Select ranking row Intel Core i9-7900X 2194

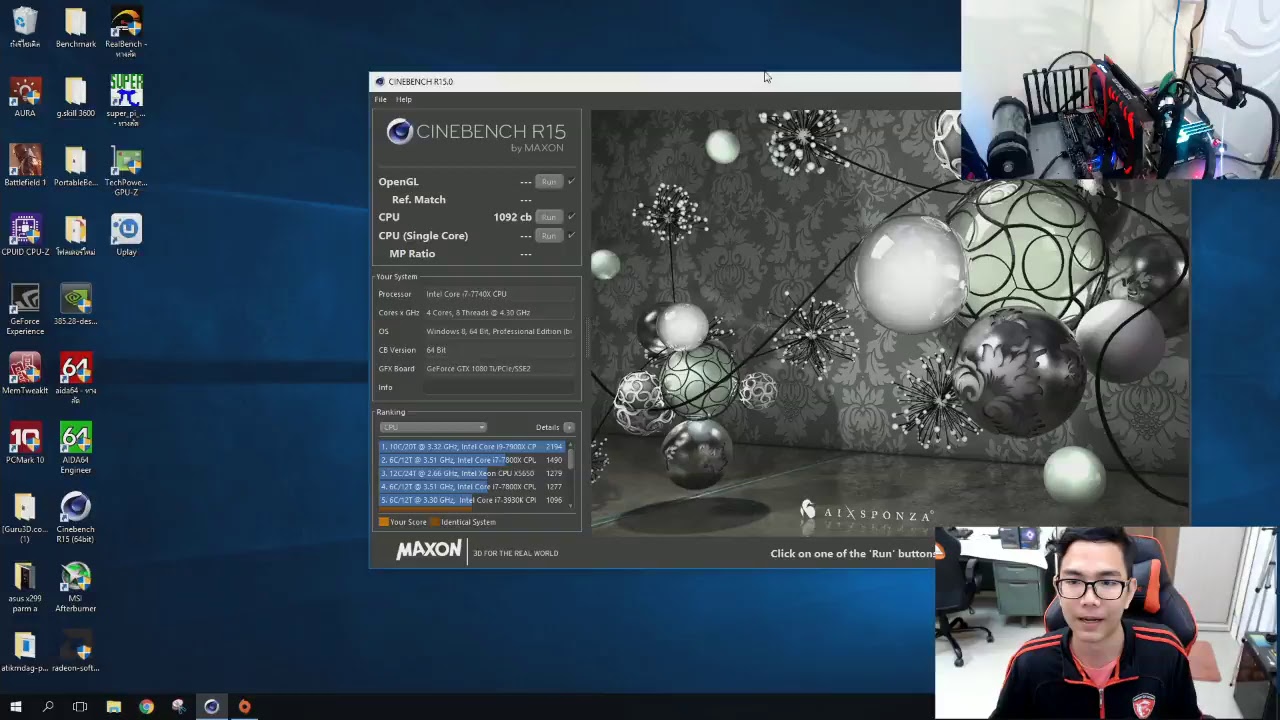[x=472, y=447]
